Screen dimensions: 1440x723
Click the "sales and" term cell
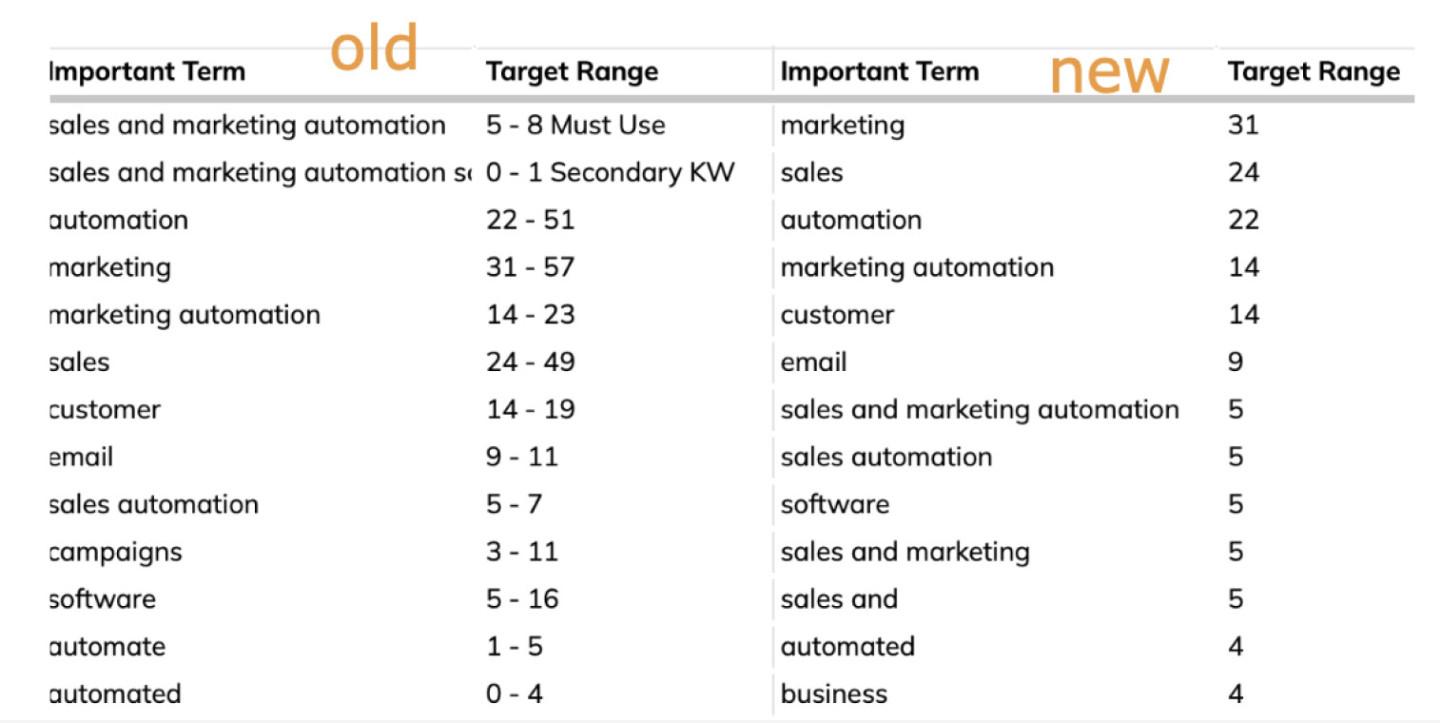tap(838, 599)
